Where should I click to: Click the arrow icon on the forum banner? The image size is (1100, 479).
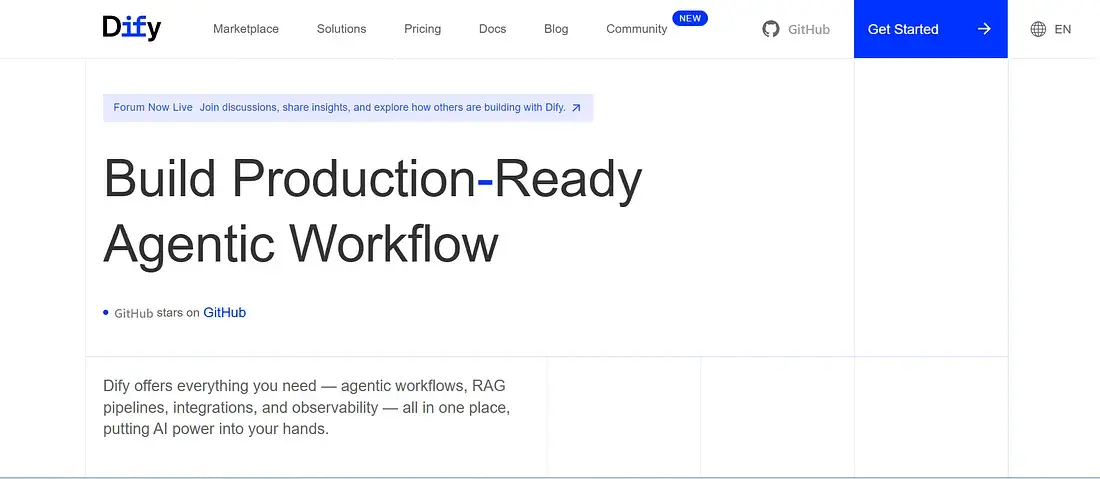click(576, 108)
